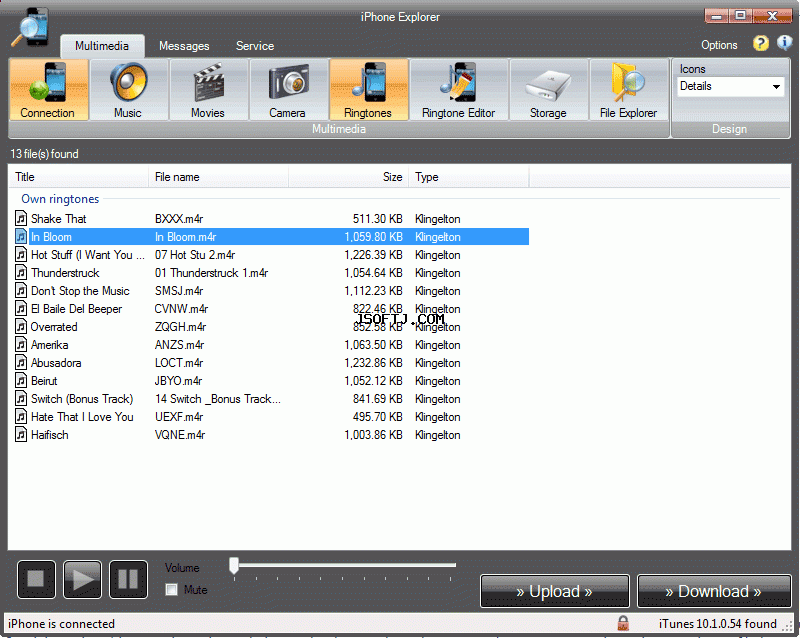Click the note icon beside Haifisch
This screenshot has width=800, height=638.
click(x=21, y=435)
